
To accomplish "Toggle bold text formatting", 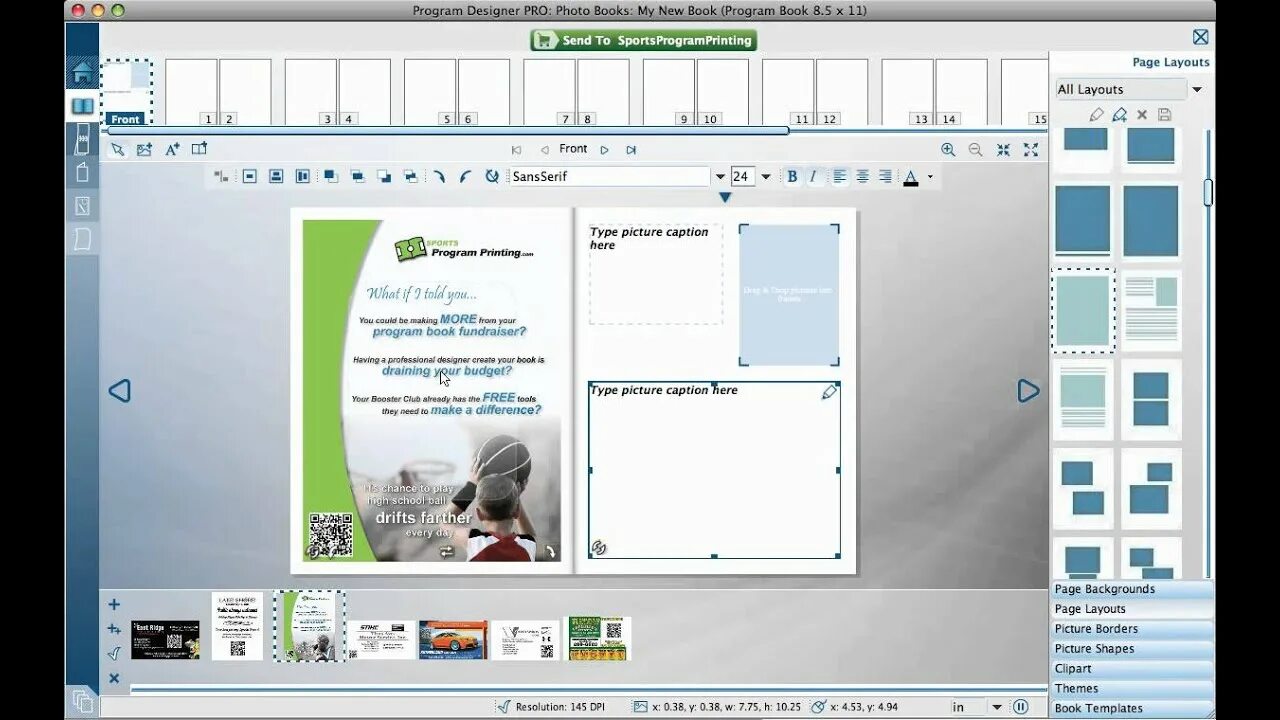I will tap(792, 176).
